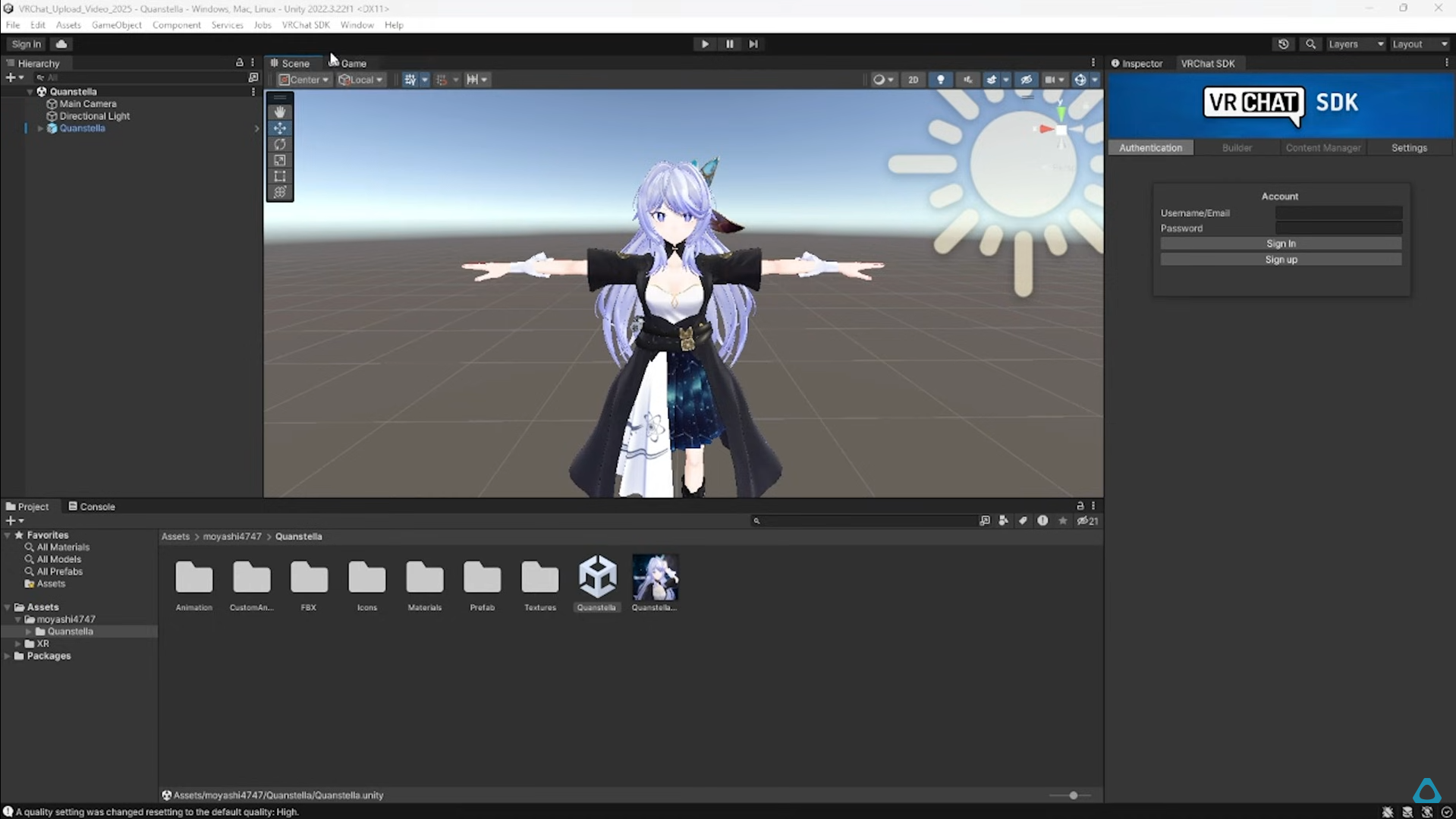This screenshot has width=1456, height=819.
Task: Click the grid visibility icon
Action: (x=410, y=80)
